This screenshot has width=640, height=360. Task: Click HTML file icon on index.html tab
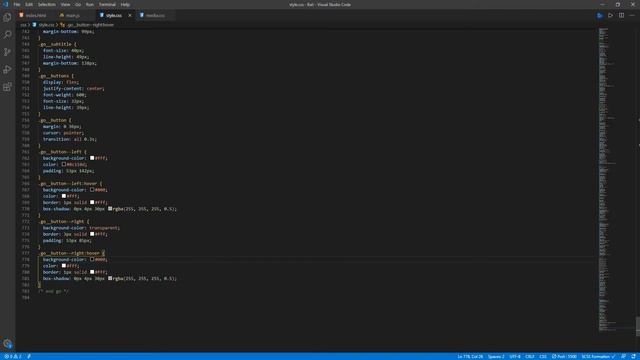click(21, 15)
